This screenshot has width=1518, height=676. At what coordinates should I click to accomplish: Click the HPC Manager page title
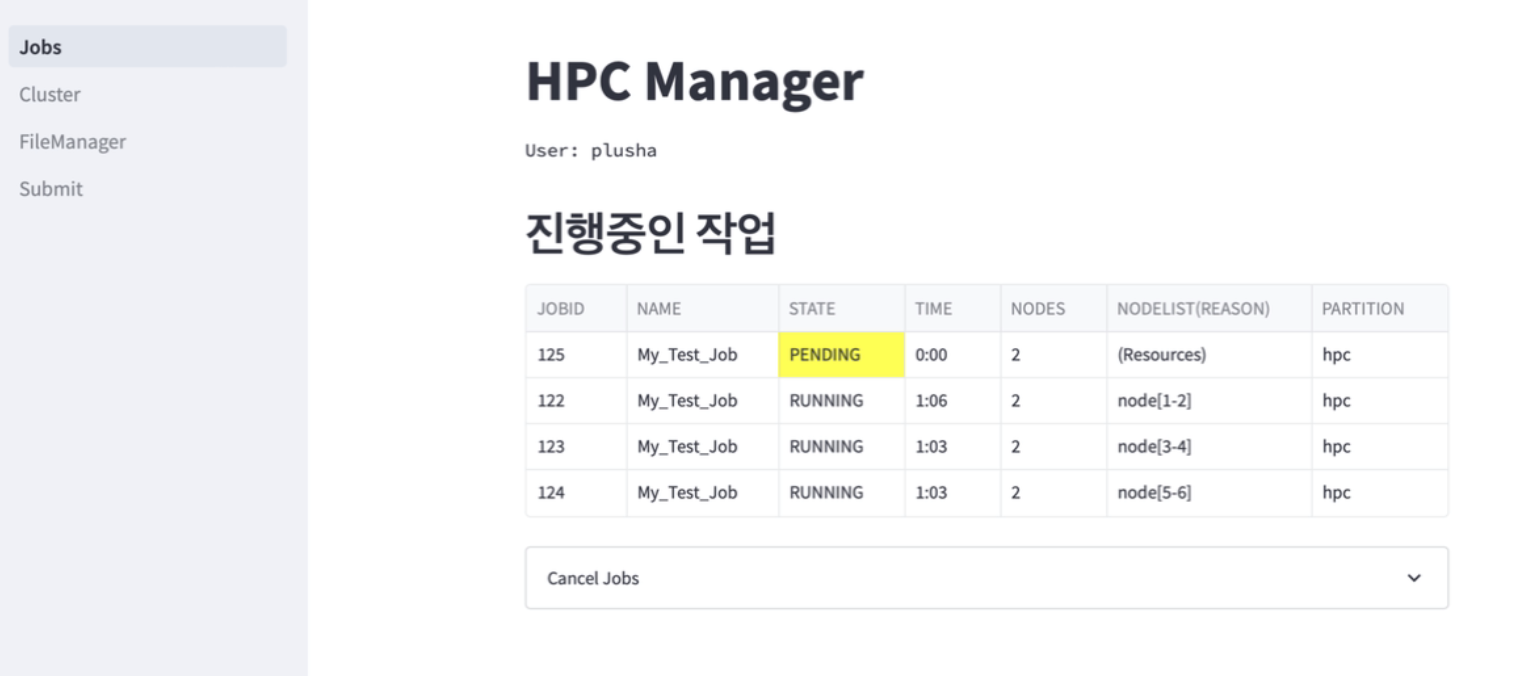coord(694,82)
